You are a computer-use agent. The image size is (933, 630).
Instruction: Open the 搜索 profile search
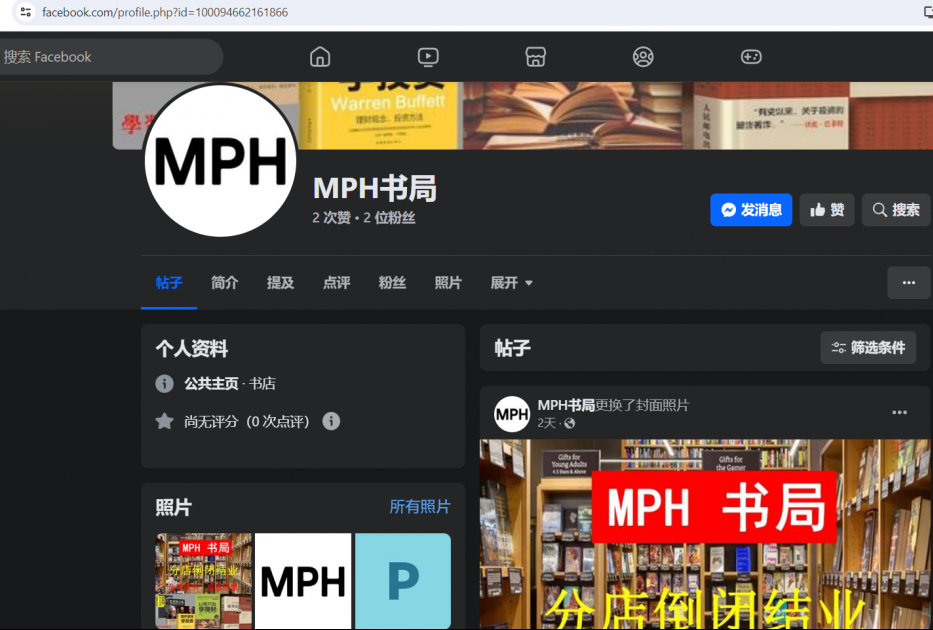[895, 209]
